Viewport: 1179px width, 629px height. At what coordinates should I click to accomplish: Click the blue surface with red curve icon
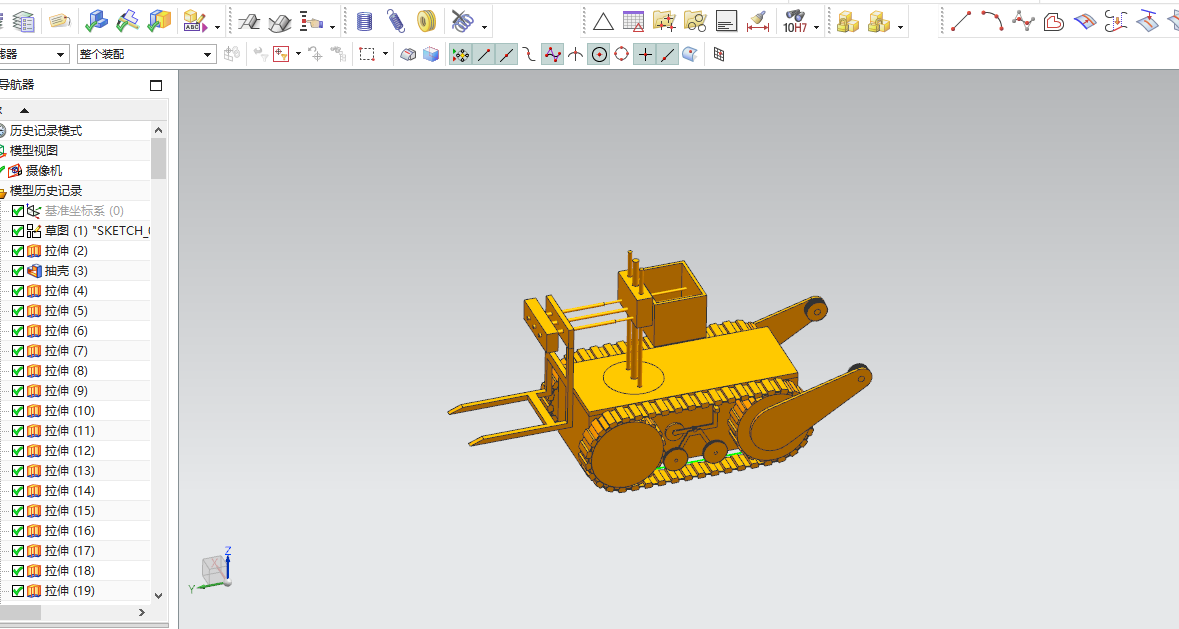1085,22
